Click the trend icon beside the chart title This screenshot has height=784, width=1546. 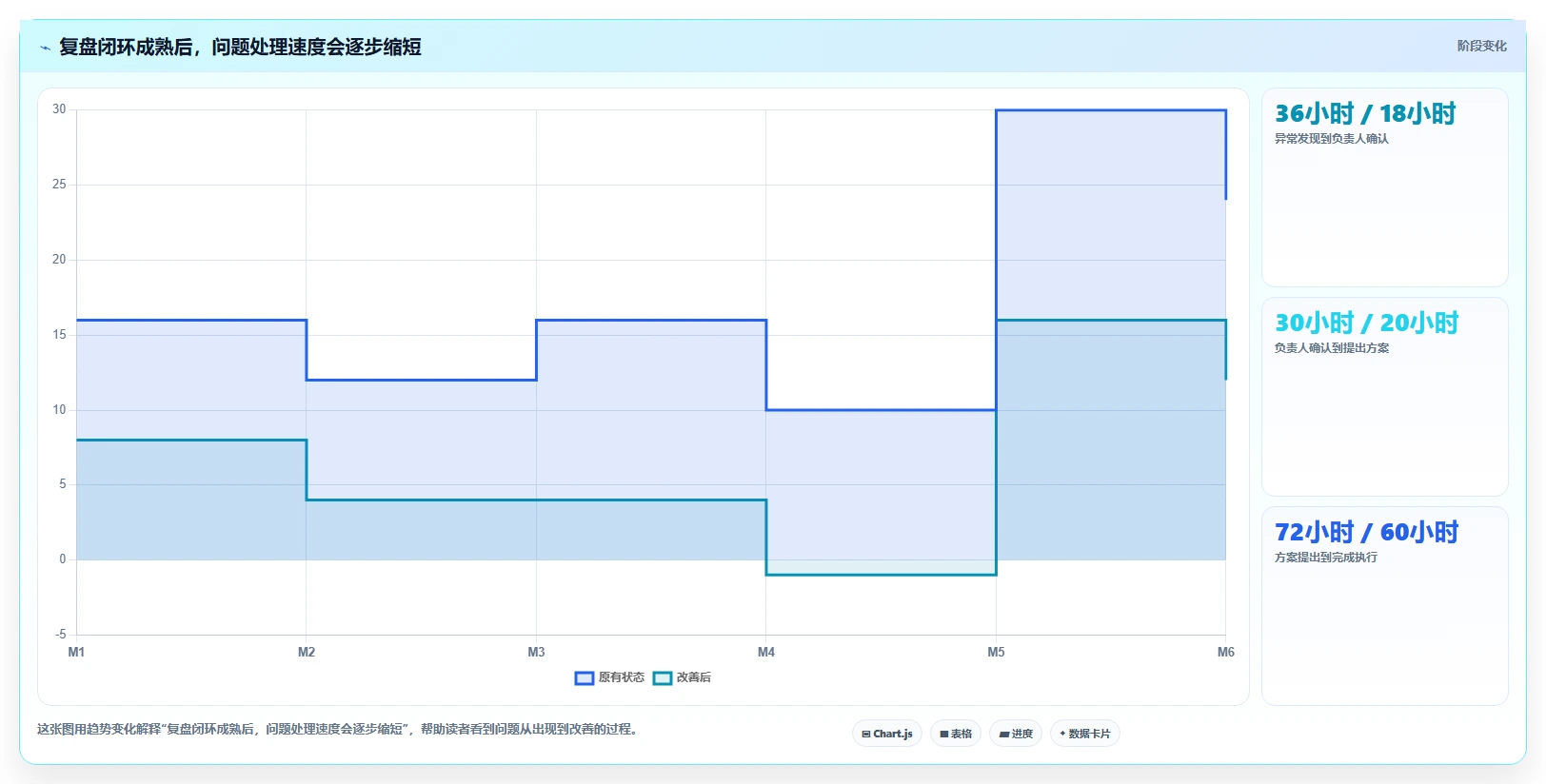coord(45,48)
